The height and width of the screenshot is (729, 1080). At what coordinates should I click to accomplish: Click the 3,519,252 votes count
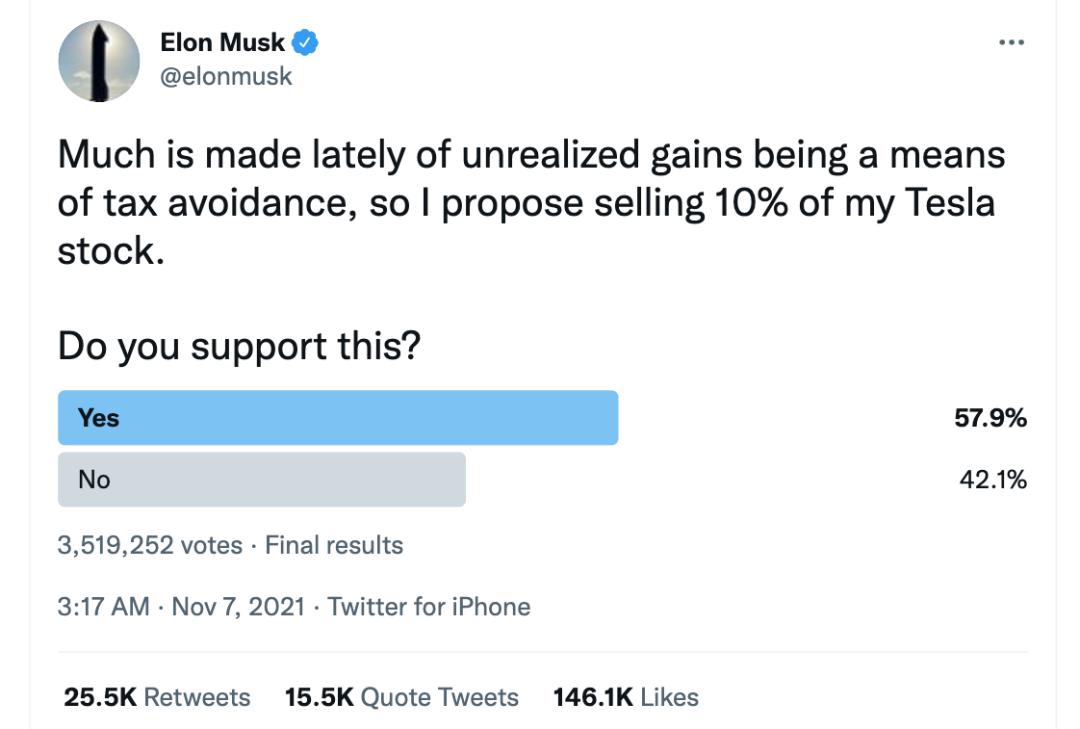pos(150,545)
